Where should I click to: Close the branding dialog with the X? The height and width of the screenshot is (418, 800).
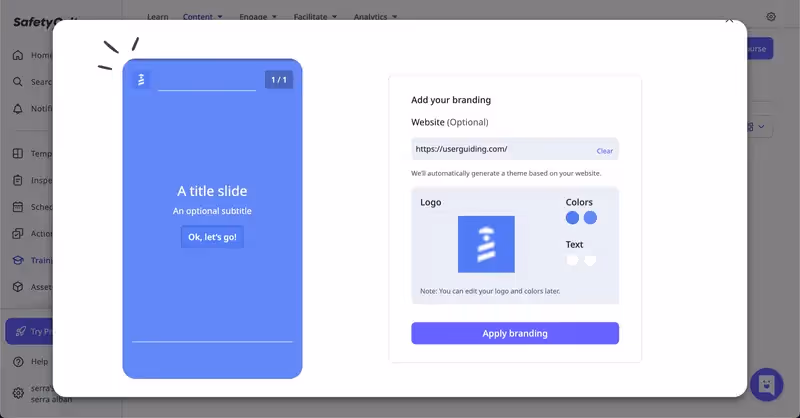tap(729, 21)
